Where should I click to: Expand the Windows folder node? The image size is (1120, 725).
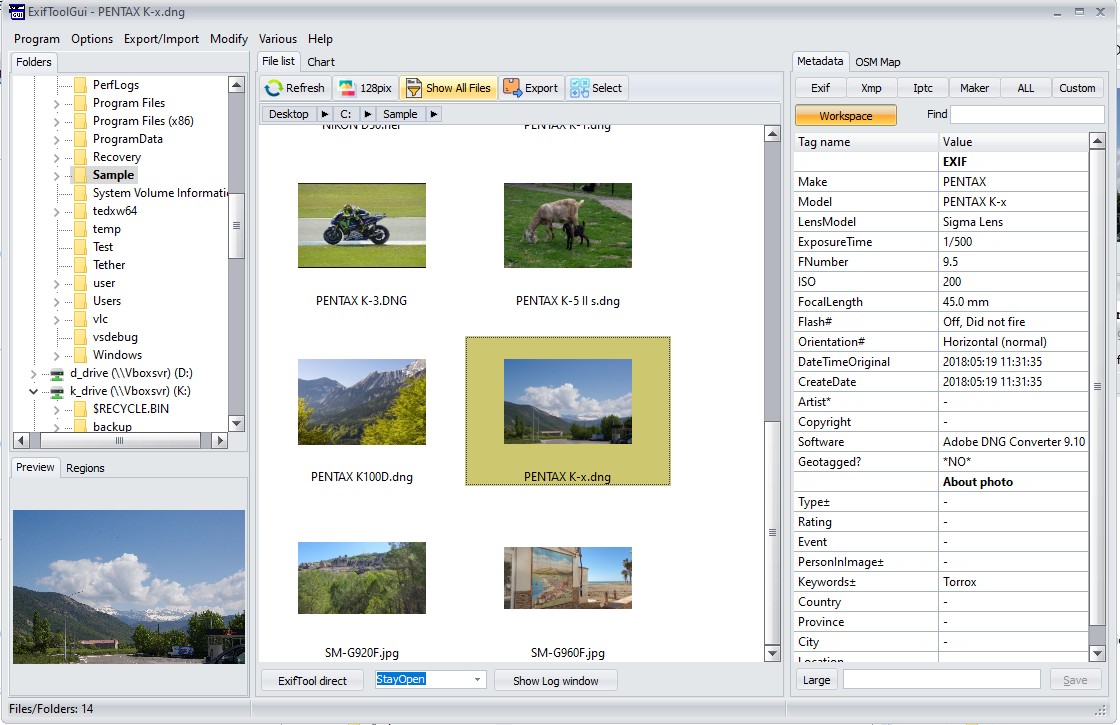56,355
